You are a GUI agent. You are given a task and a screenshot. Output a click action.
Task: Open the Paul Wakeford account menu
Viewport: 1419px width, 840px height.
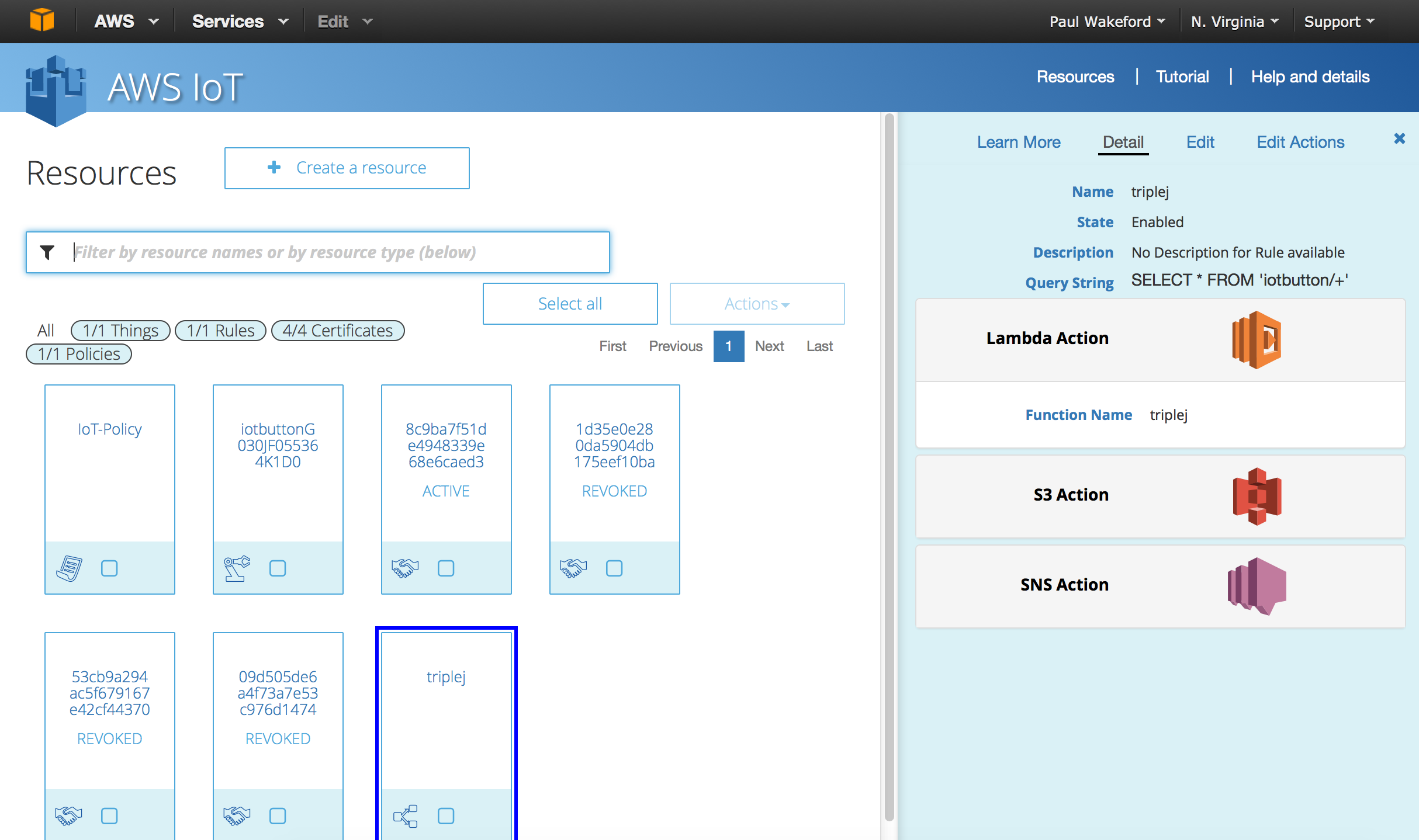tap(1107, 22)
